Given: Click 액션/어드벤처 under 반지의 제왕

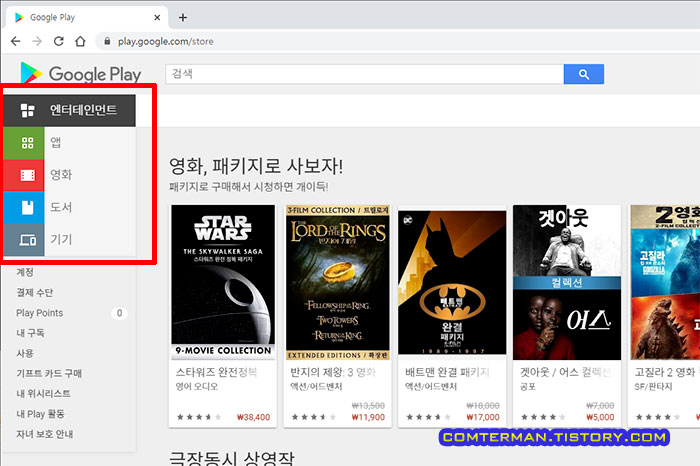Looking at the screenshot, I should (316, 387).
